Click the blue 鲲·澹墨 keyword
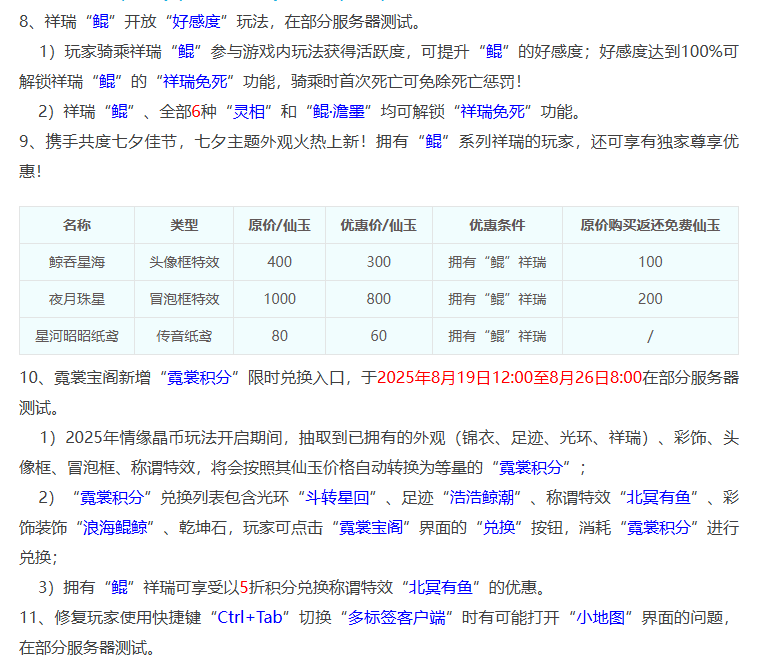The height and width of the screenshot is (668, 762). (x=339, y=112)
